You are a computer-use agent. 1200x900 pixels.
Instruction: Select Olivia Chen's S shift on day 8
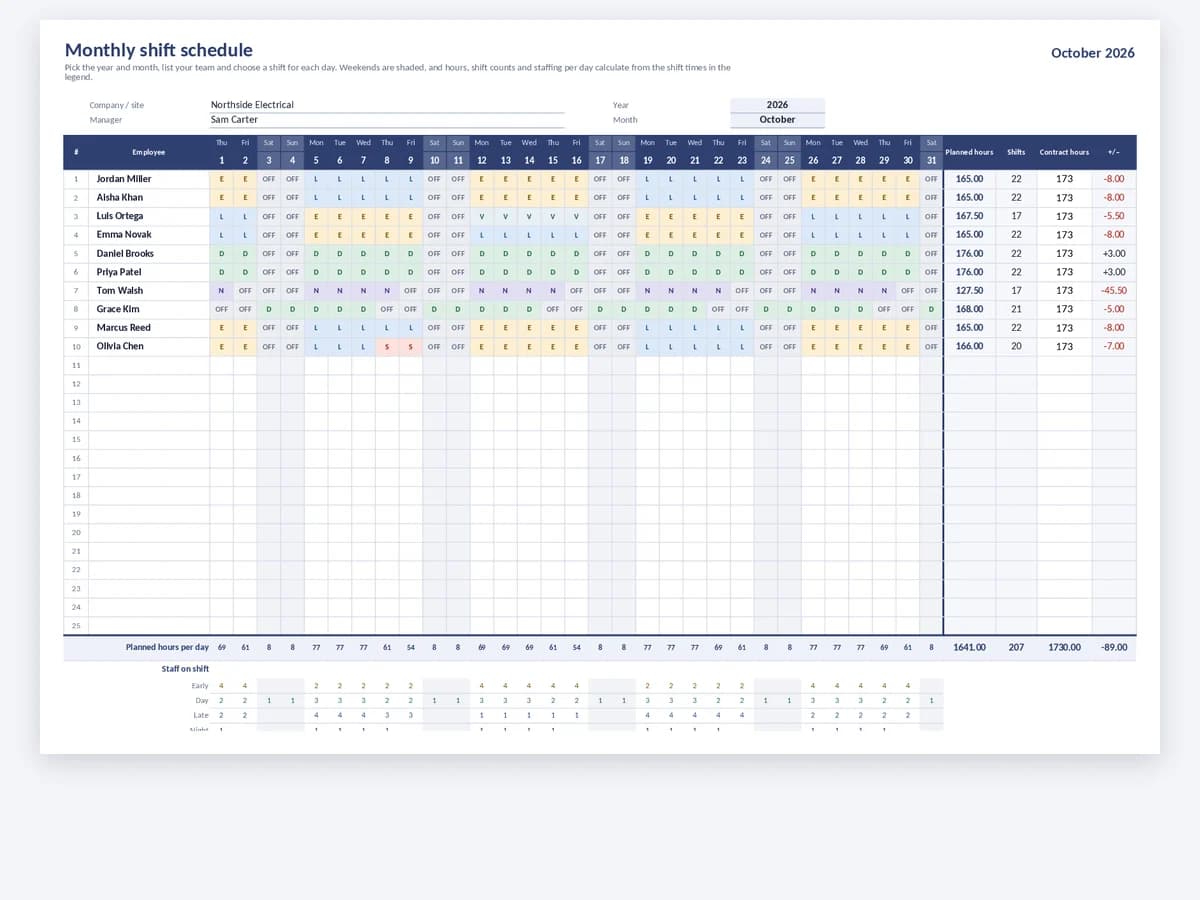tap(387, 346)
